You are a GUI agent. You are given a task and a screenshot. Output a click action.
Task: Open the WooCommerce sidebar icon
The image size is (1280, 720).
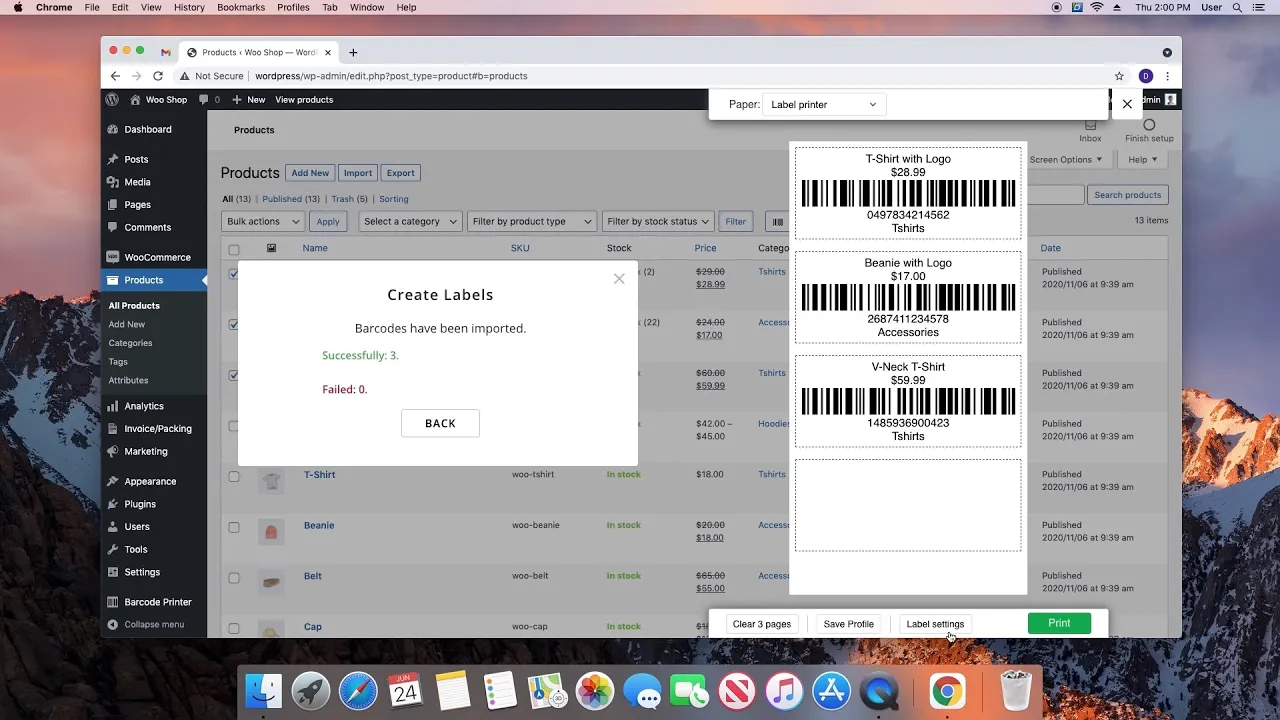coord(113,257)
